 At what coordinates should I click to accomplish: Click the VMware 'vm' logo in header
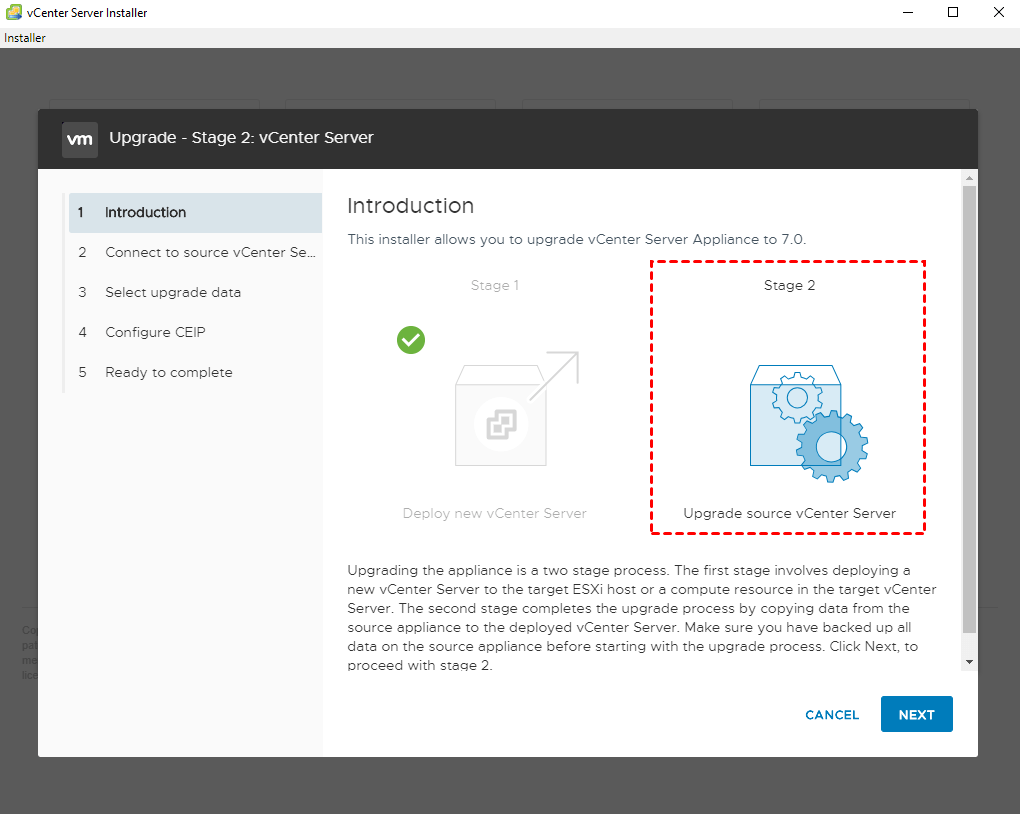click(x=80, y=139)
